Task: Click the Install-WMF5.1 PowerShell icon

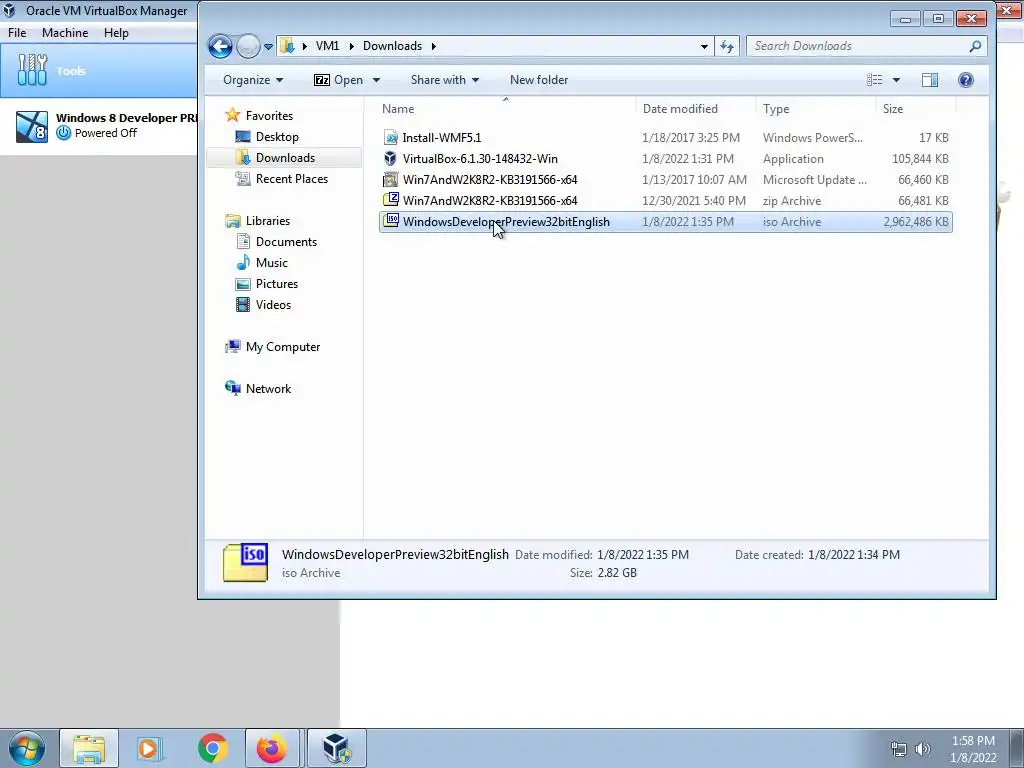Action: point(391,138)
